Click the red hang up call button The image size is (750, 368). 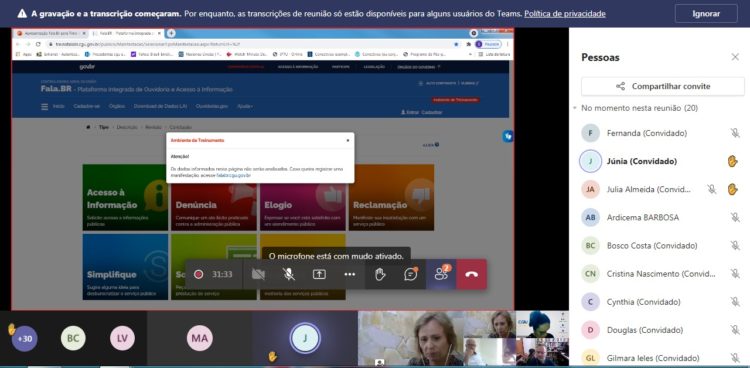click(472, 274)
